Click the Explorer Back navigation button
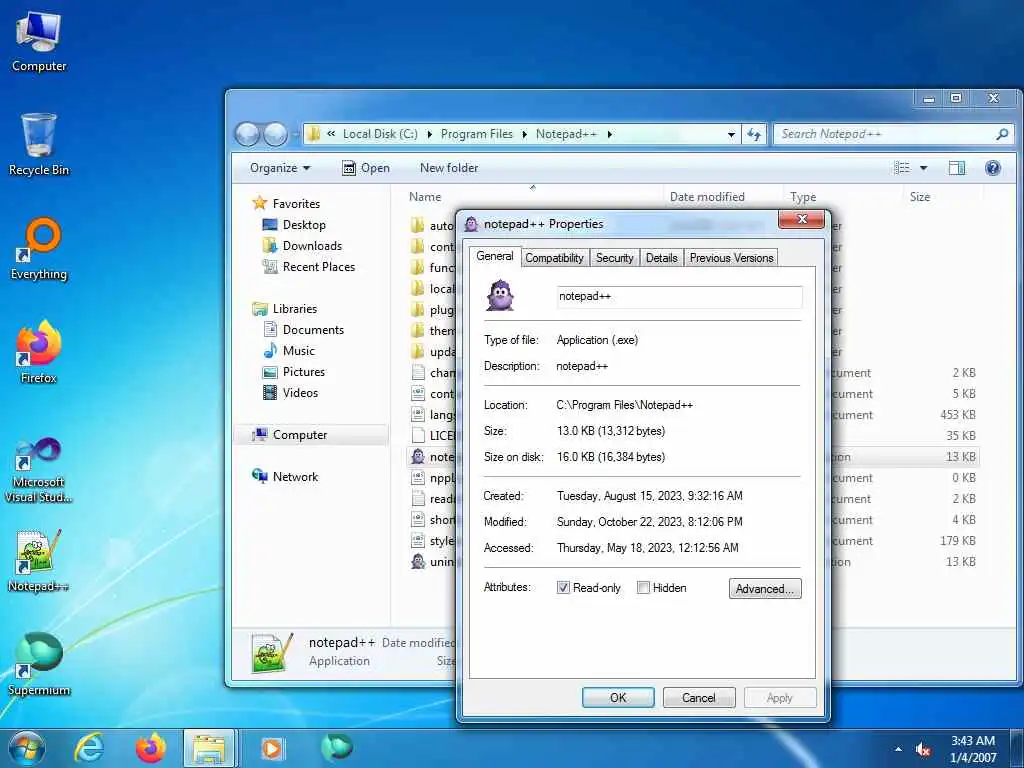The image size is (1024, 768). point(248,135)
